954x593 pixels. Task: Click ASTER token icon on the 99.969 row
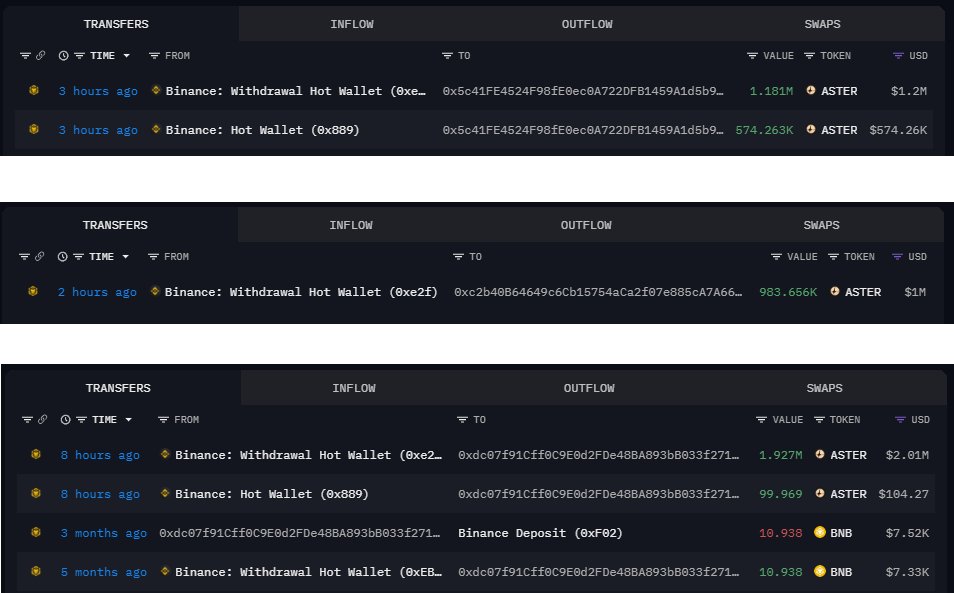click(820, 493)
